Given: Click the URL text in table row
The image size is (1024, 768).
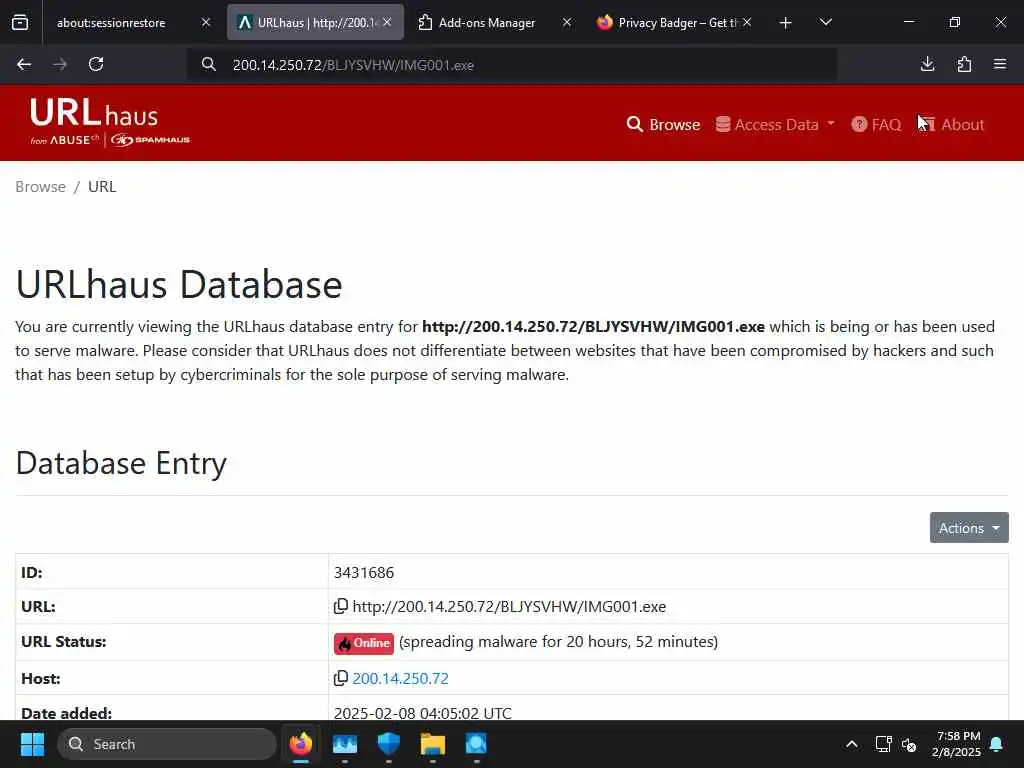Looking at the screenshot, I should (509, 607).
